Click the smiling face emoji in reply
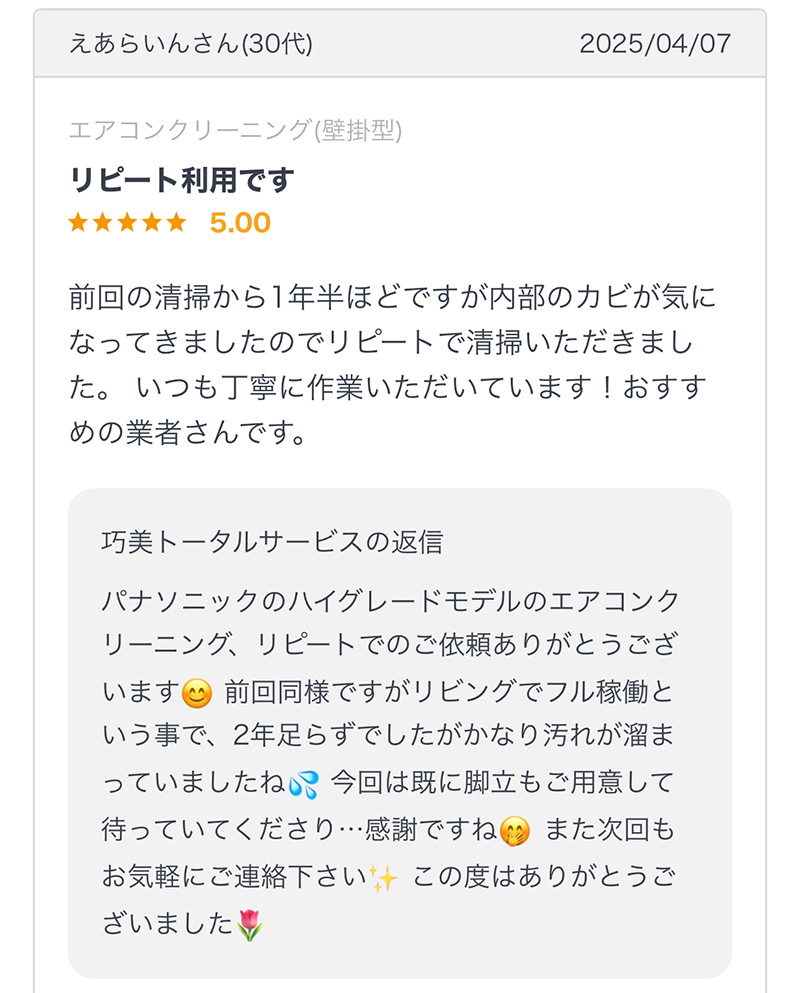Image resolution: width=800 pixels, height=993 pixels. [196, 693]
